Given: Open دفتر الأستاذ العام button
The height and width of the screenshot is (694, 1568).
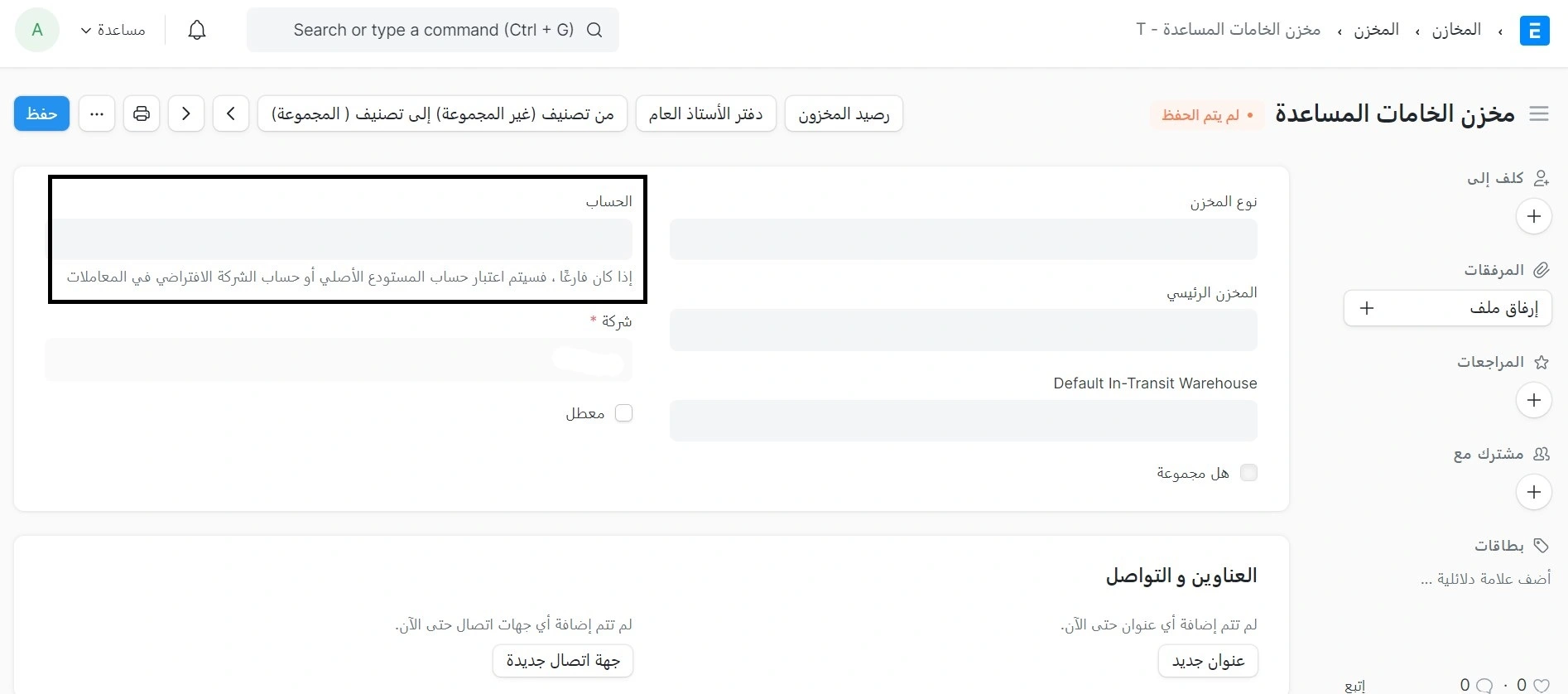Looking at the screenshot, I should coord(705,113).
